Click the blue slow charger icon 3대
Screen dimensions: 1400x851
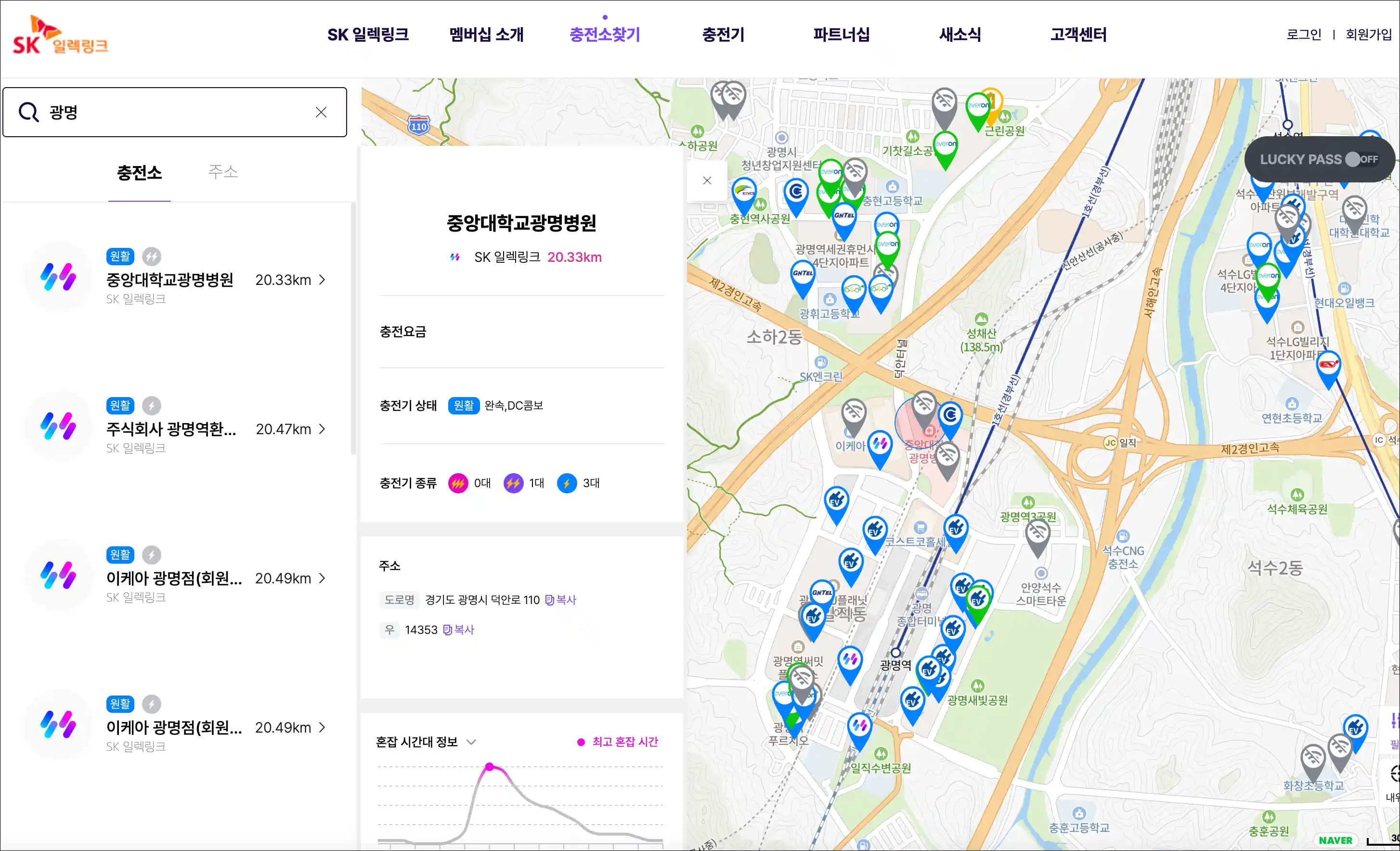(567, 483)
